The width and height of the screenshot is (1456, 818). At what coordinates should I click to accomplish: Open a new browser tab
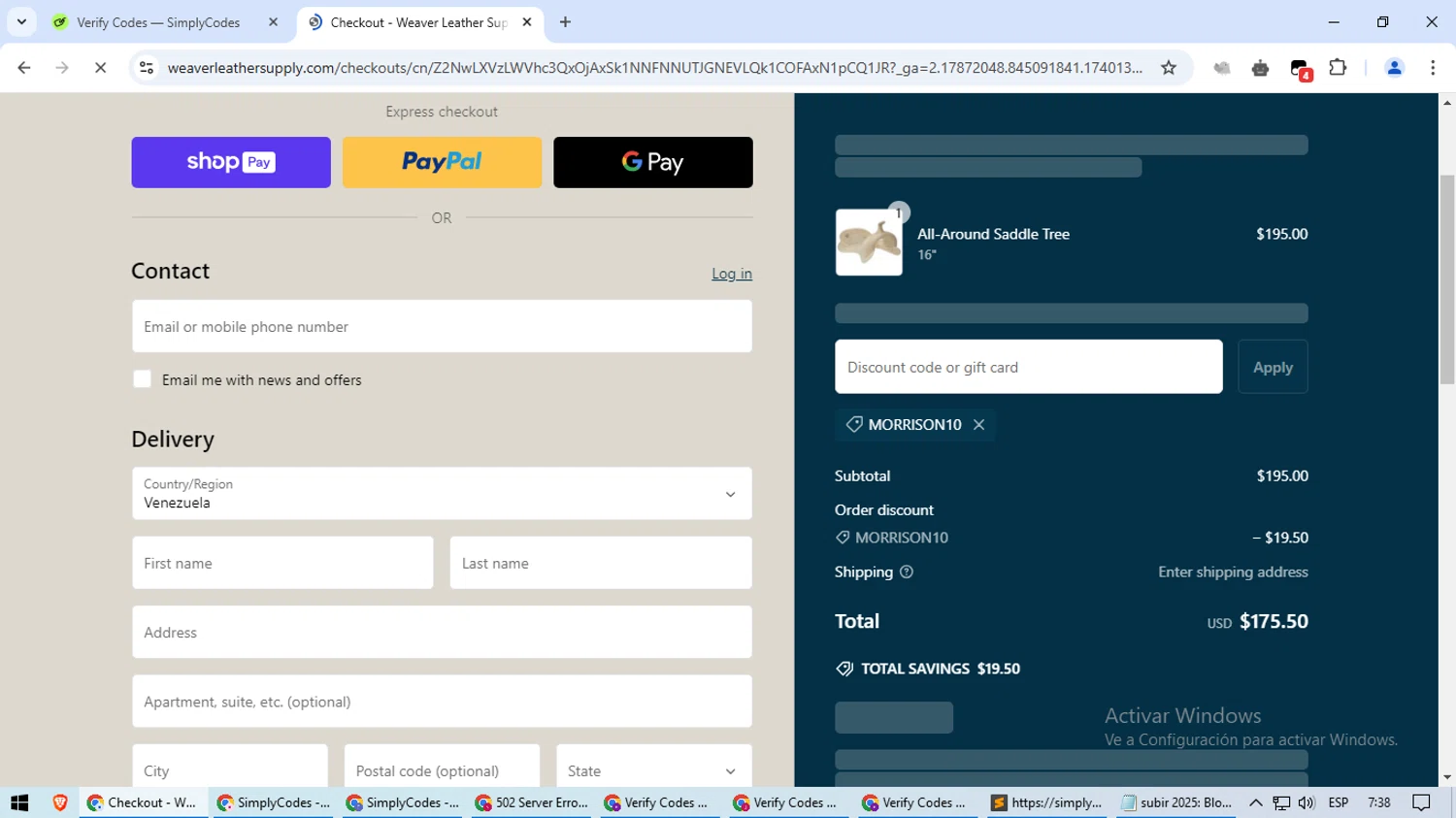pyautogui.click(x=565, y=22)
